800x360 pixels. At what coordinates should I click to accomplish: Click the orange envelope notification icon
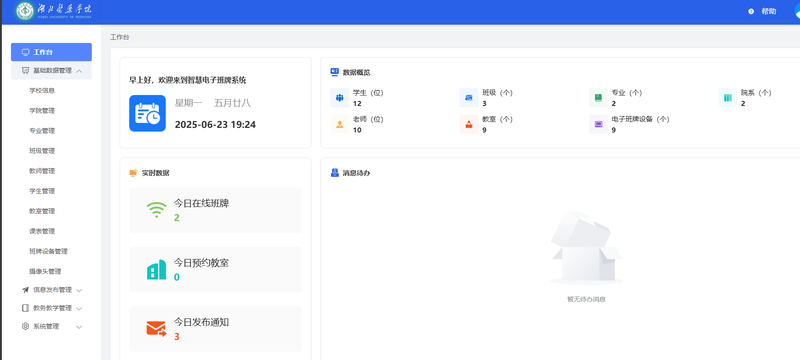point(157,329)
